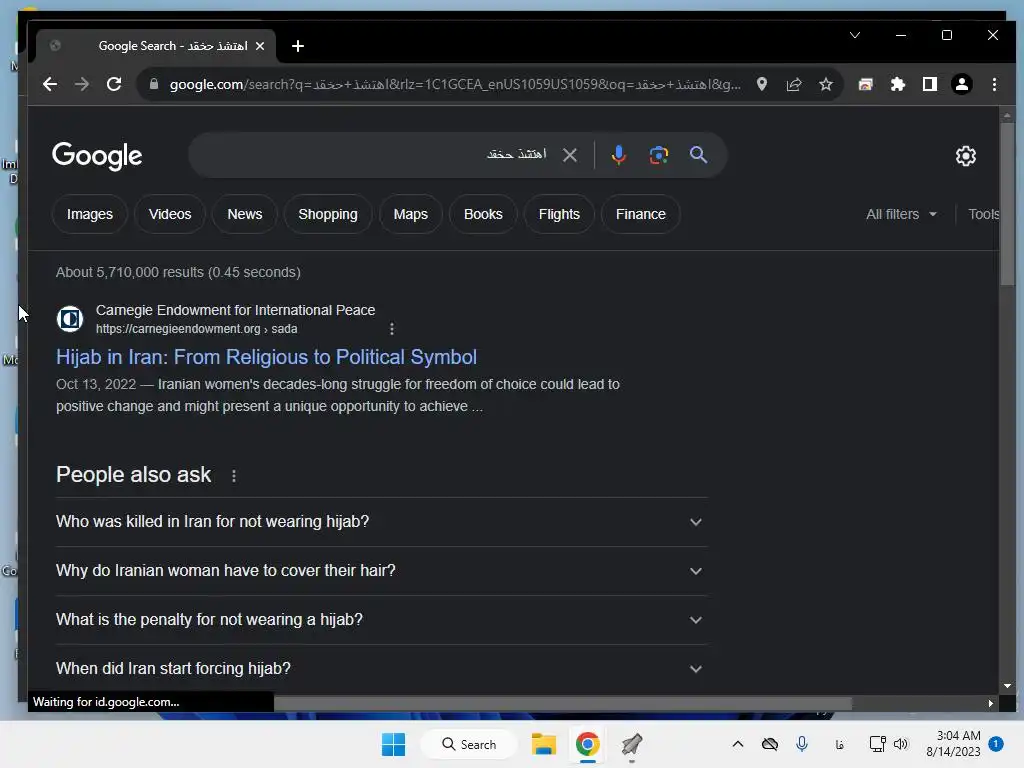This screenshot has width=1024, height=768.
Task: Show hidden system tray icons
Action: pyautogui.click(x=737, y=744)
